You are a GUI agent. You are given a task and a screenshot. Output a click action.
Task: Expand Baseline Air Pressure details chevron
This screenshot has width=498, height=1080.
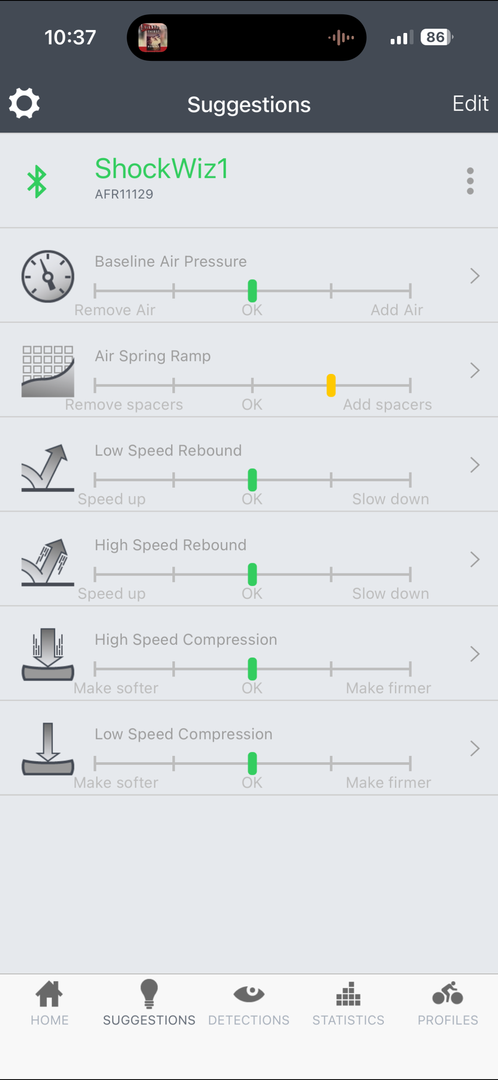point(475,276)
